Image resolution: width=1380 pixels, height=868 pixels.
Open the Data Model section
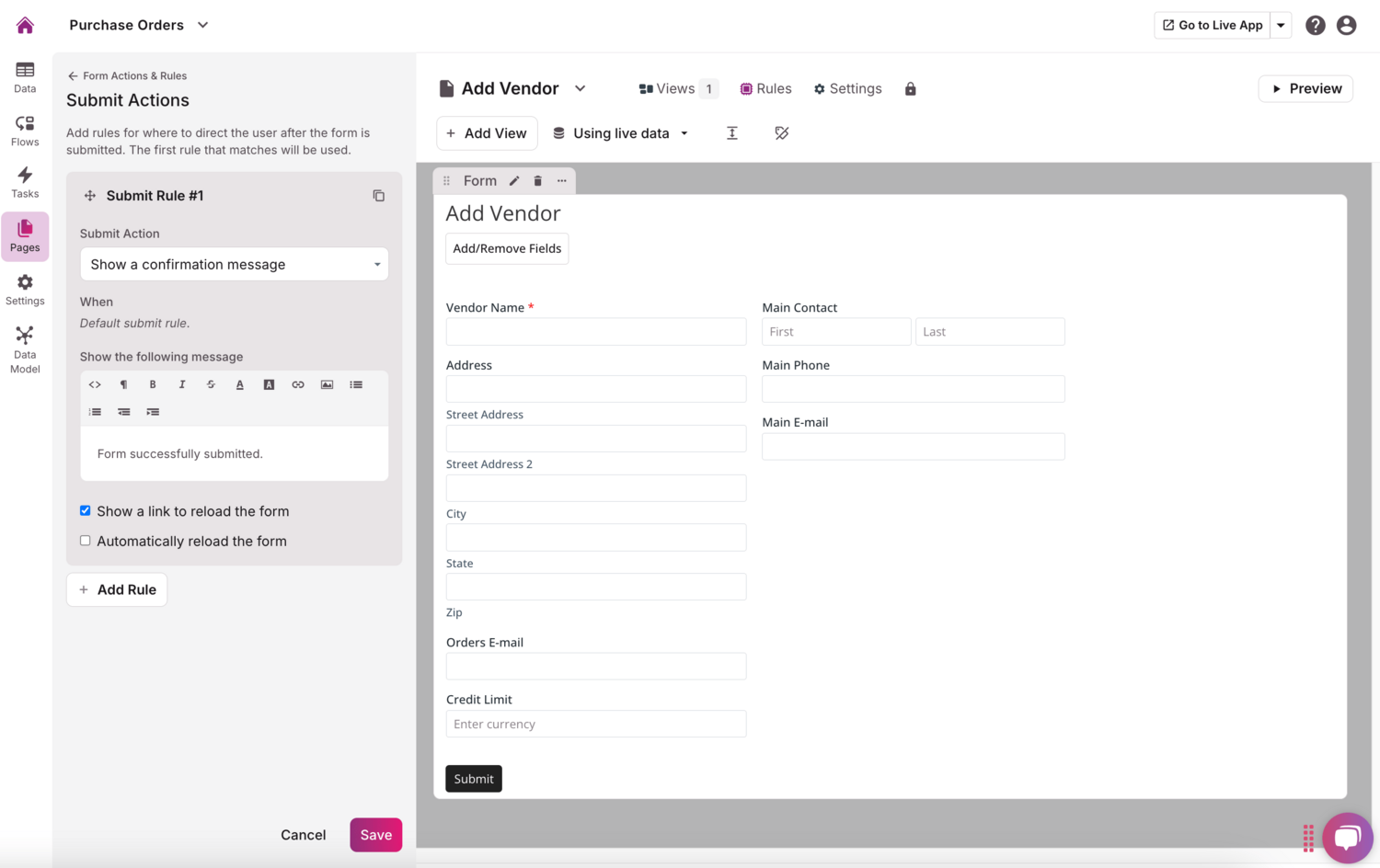pos(25,350)
